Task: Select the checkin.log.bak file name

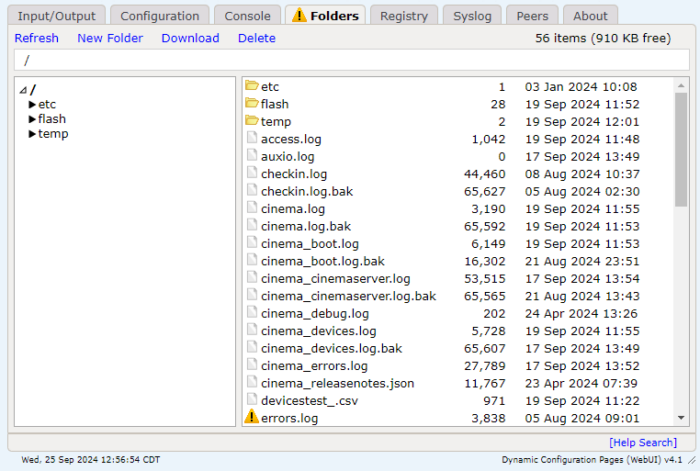Action: (x=307, y=192)
